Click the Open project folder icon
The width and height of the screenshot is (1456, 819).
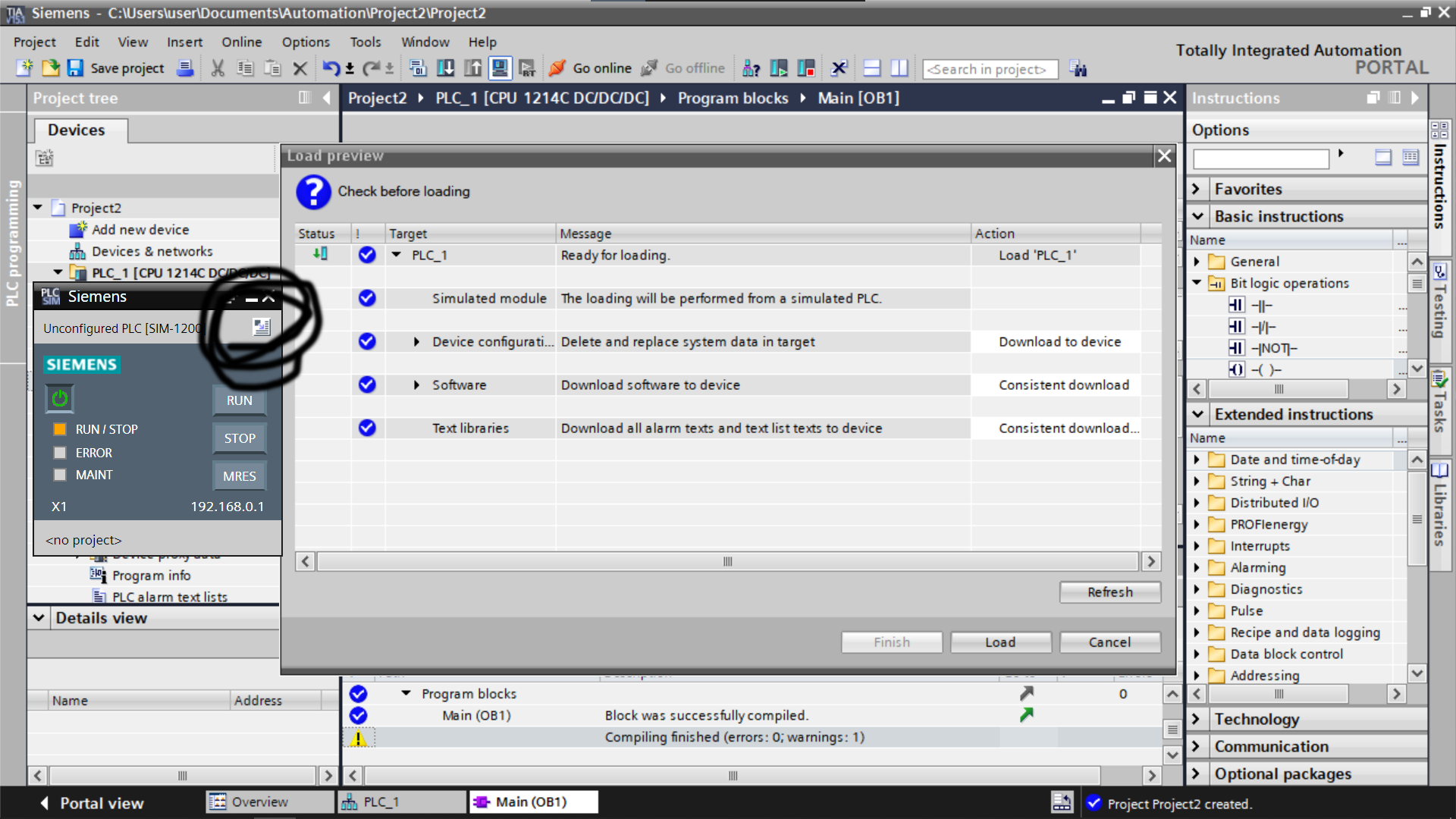(50, 68)
